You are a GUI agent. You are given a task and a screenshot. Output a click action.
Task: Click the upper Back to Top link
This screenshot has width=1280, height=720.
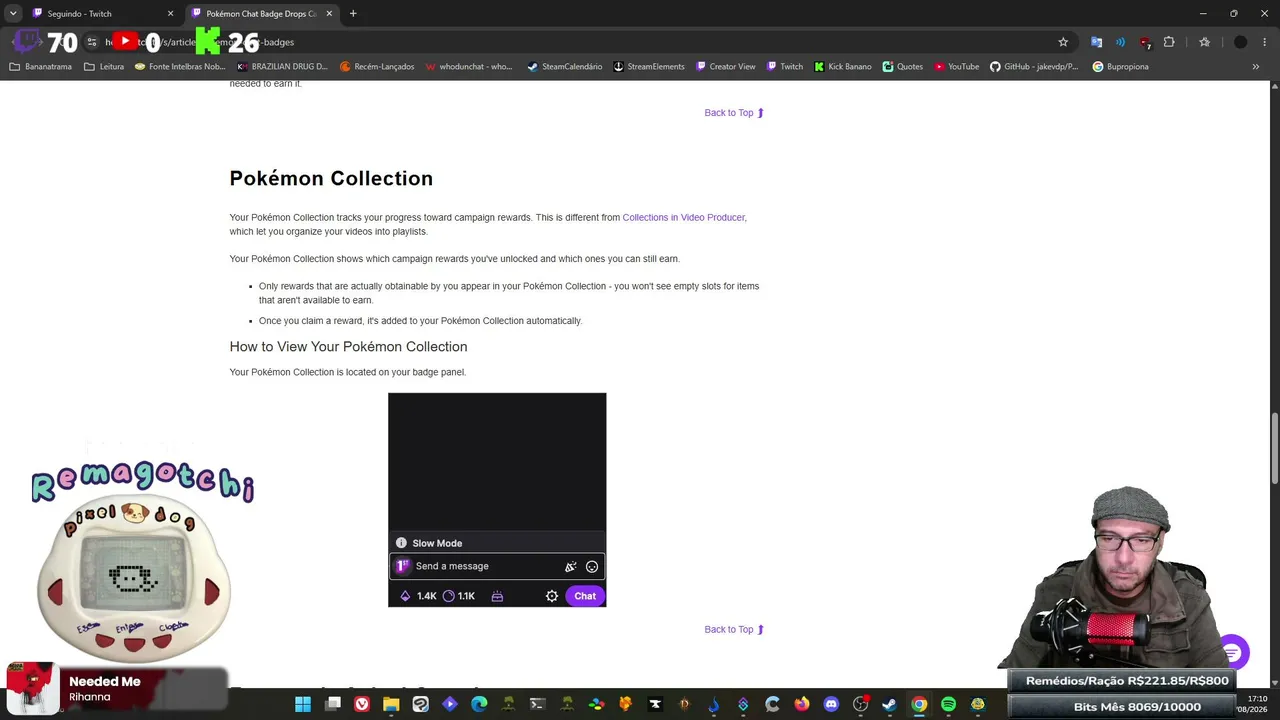click(x=734, y=113)
